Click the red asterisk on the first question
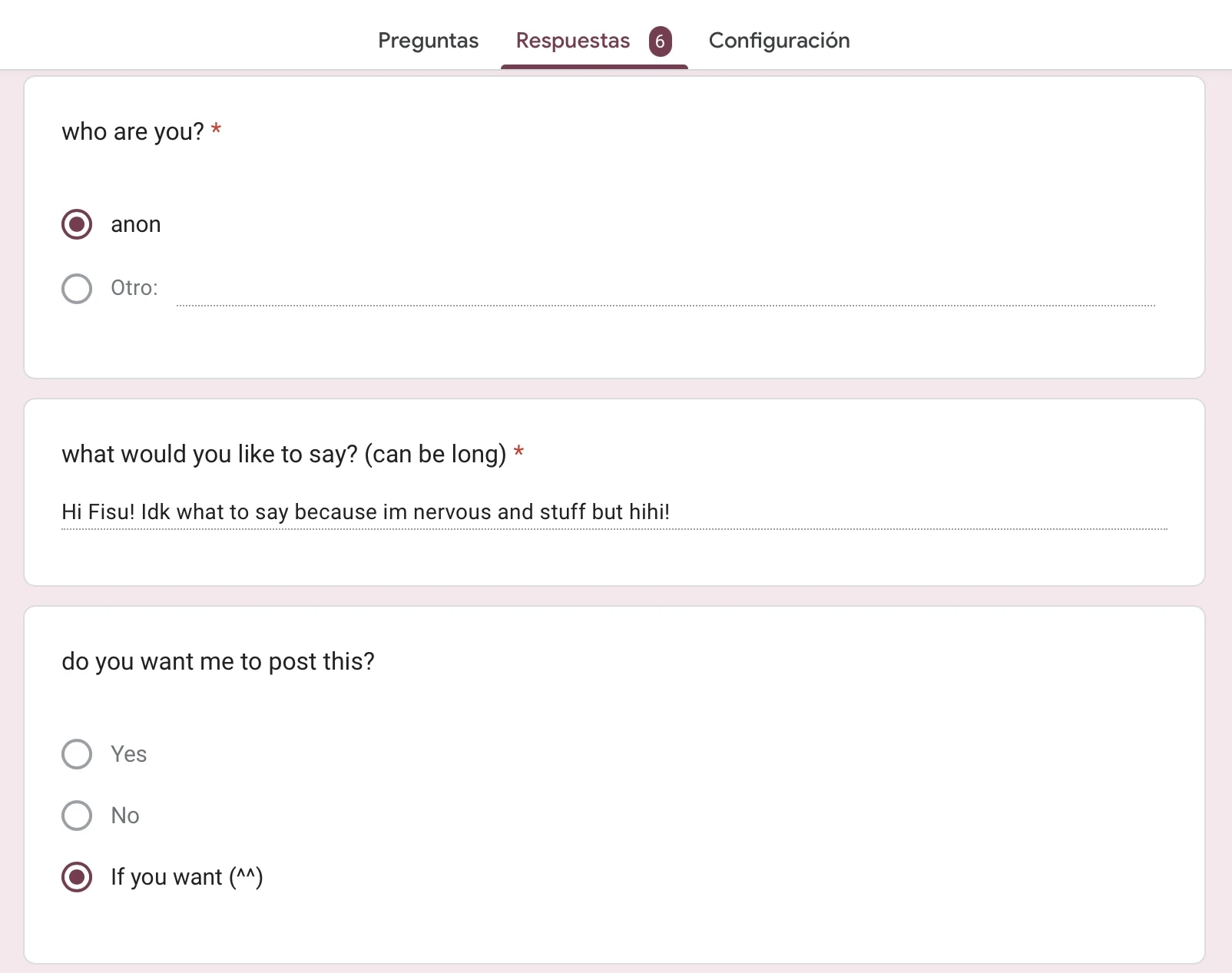1232x973 pixels. click(x=216, y=131)
